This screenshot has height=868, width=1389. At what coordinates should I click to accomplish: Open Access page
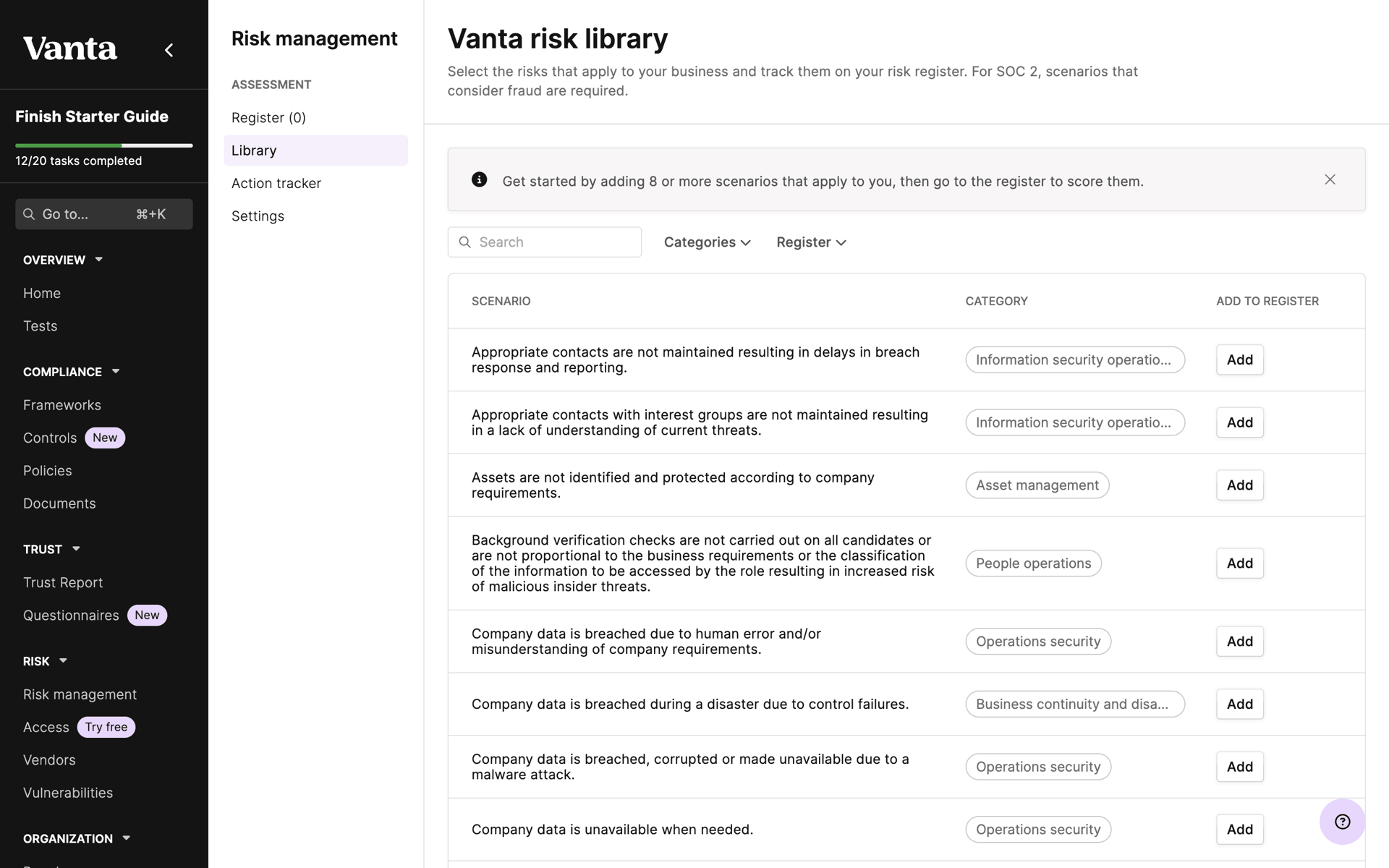(x=46, y=727)
